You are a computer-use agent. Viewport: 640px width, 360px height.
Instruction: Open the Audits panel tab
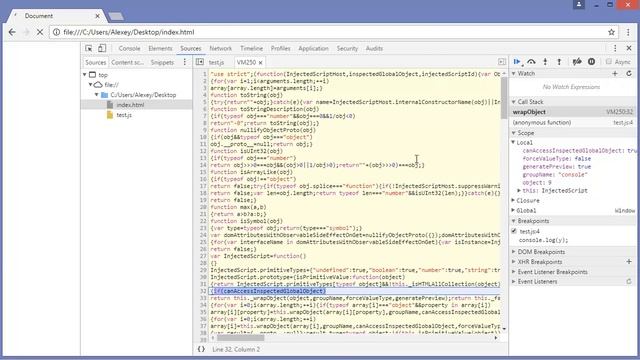click(374, 48)
